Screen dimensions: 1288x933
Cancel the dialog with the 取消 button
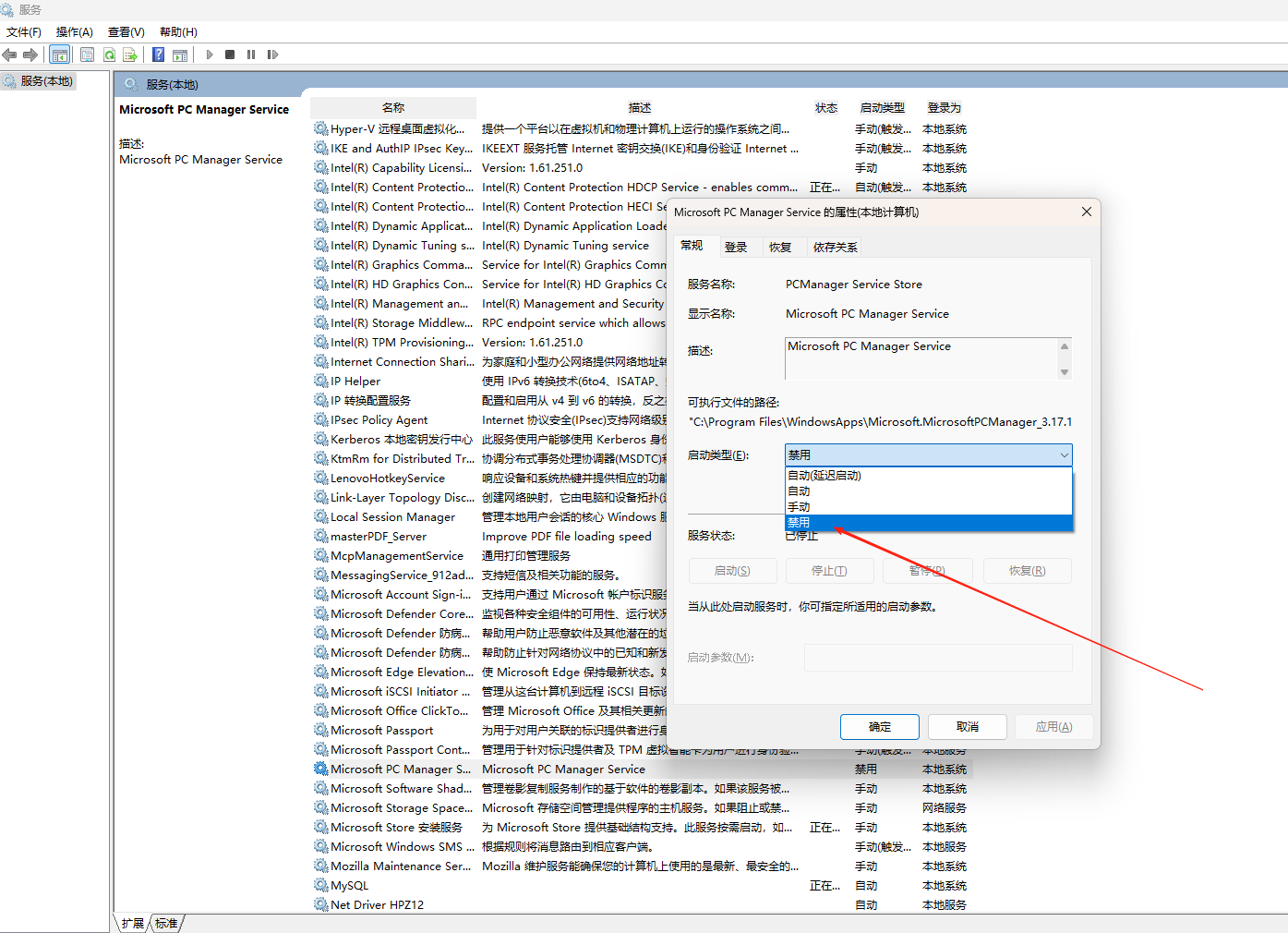[x=968, y=727]
